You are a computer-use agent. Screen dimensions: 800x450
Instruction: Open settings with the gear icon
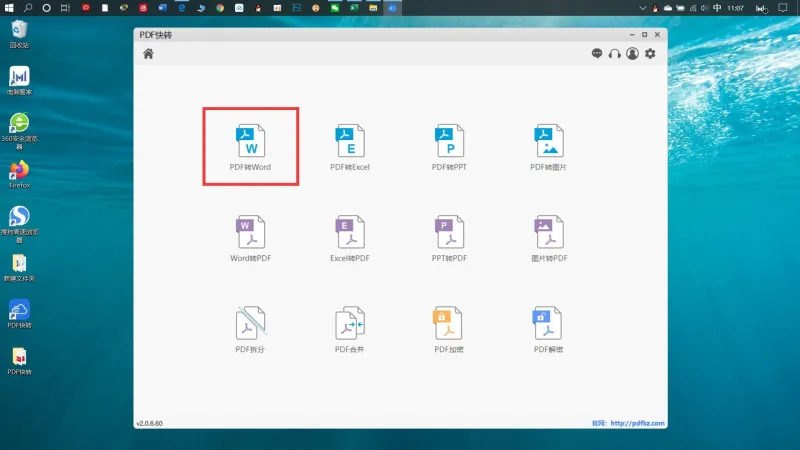pyautogui.click(x=650, y=54)
